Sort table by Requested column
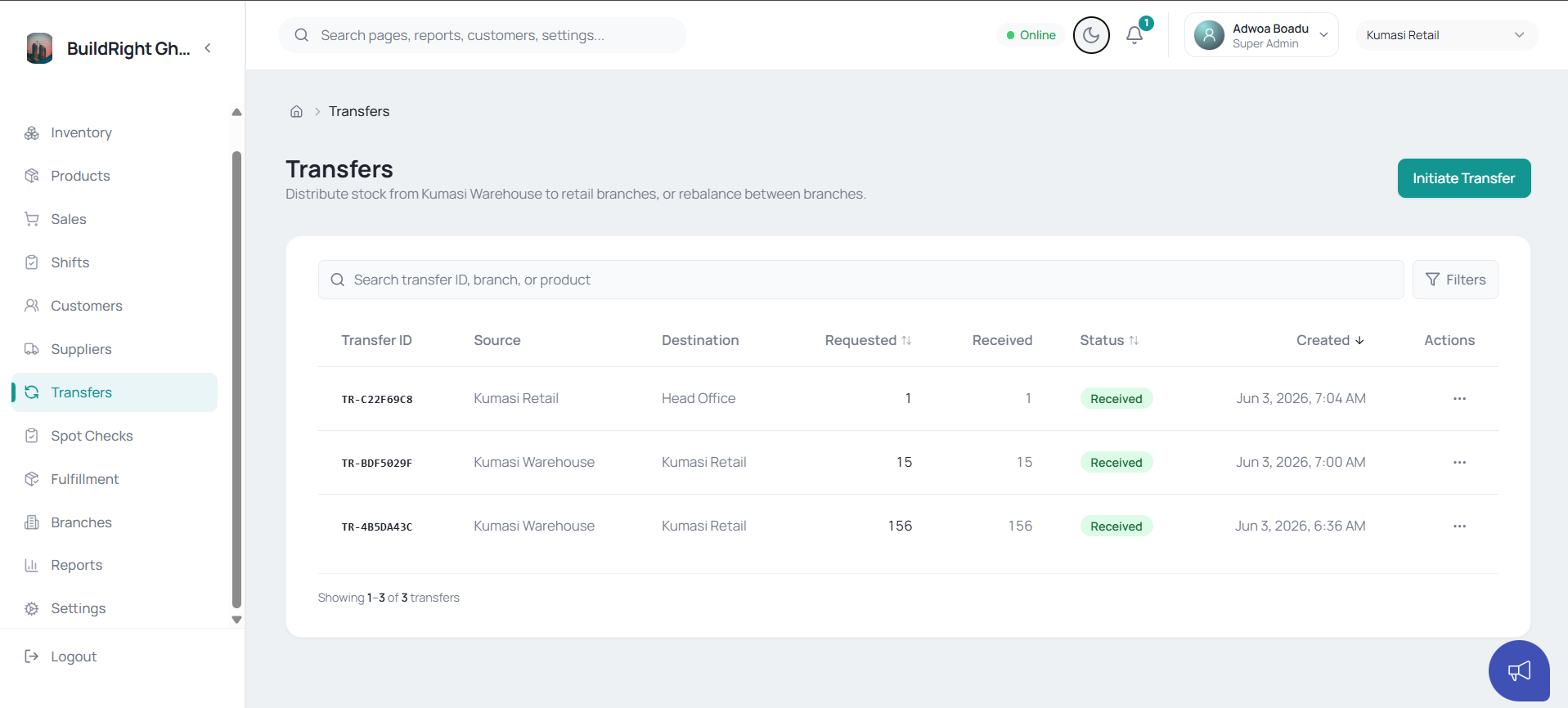This screenshot has width=1568, height=708. pyautogui.click(x=868, y=340)
